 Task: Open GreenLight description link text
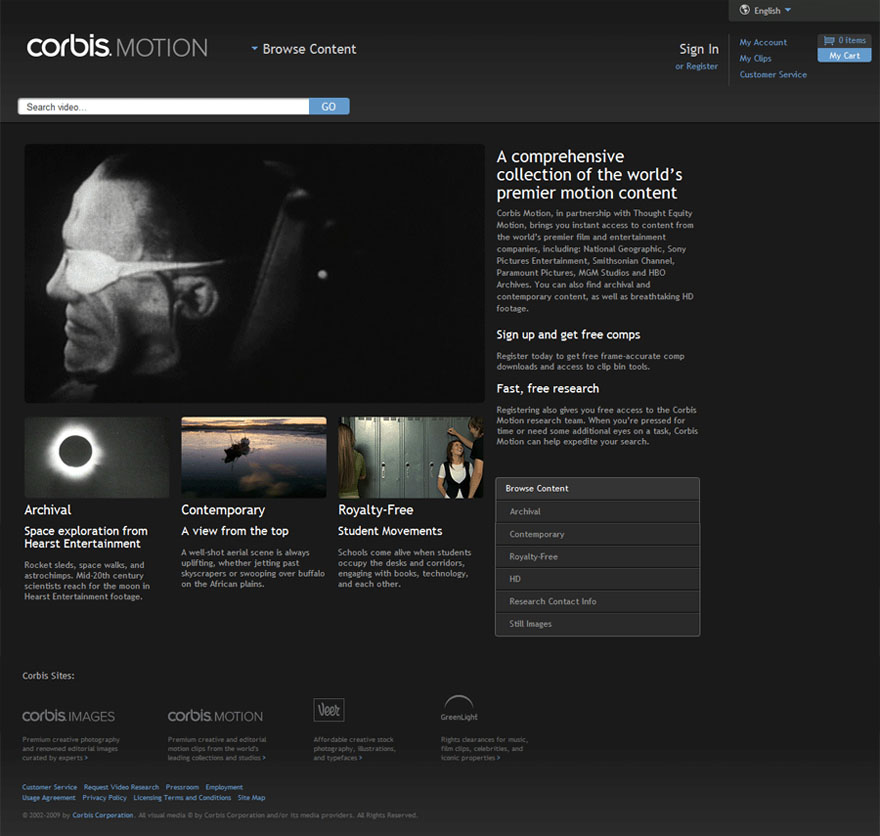(484, 748)
